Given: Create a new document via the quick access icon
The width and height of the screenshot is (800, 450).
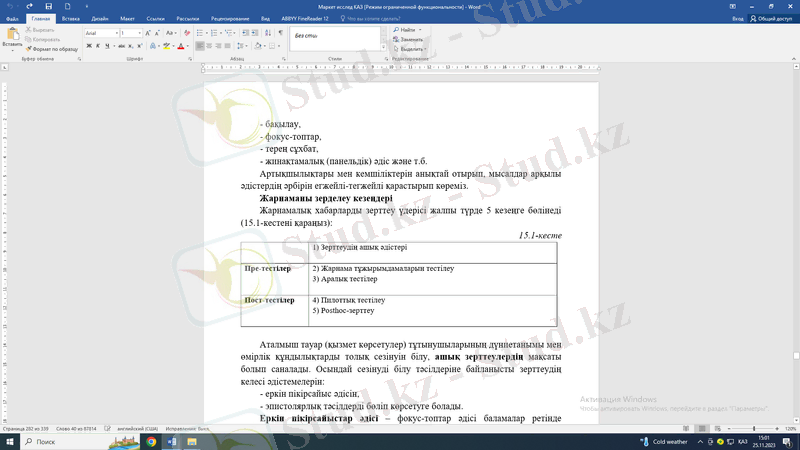Looking at the screenshot, I should (67, 6).
